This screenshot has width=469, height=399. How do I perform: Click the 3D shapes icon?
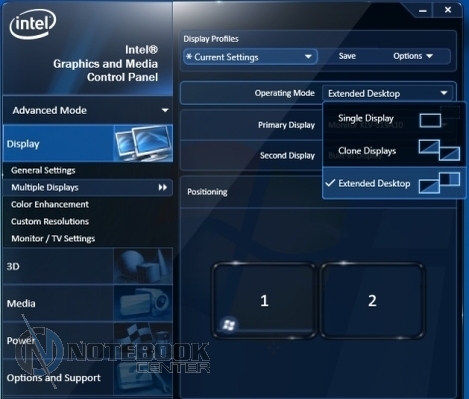(x=143, y=266)
